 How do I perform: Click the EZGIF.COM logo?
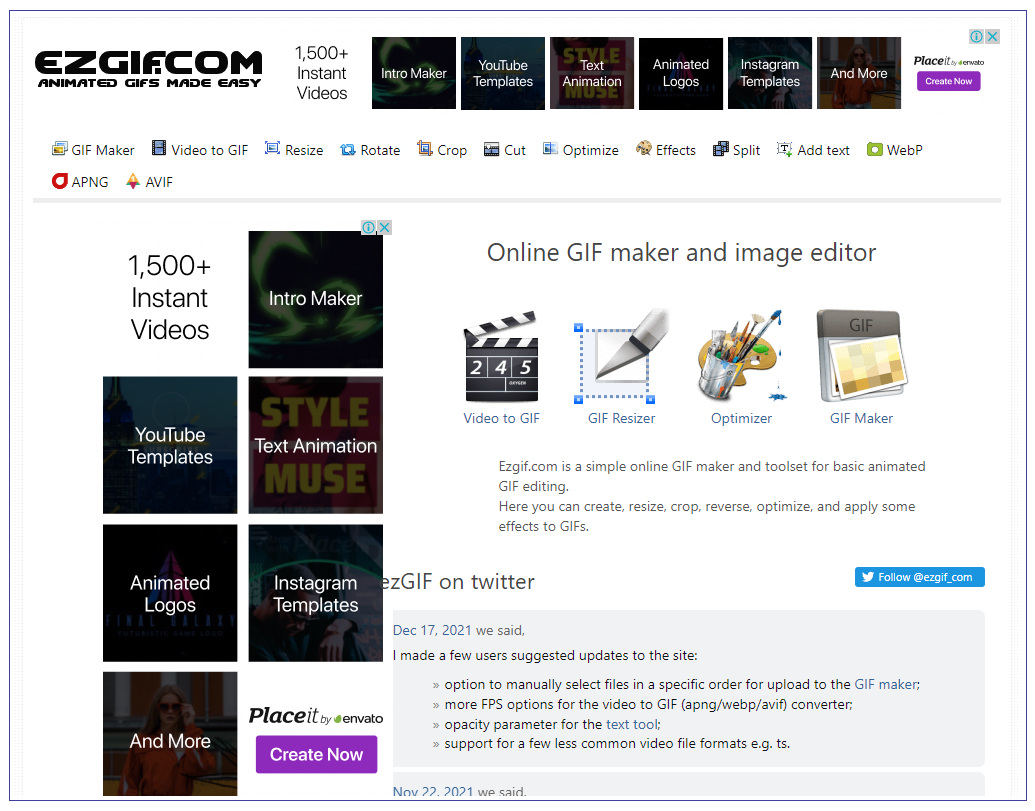149,69
